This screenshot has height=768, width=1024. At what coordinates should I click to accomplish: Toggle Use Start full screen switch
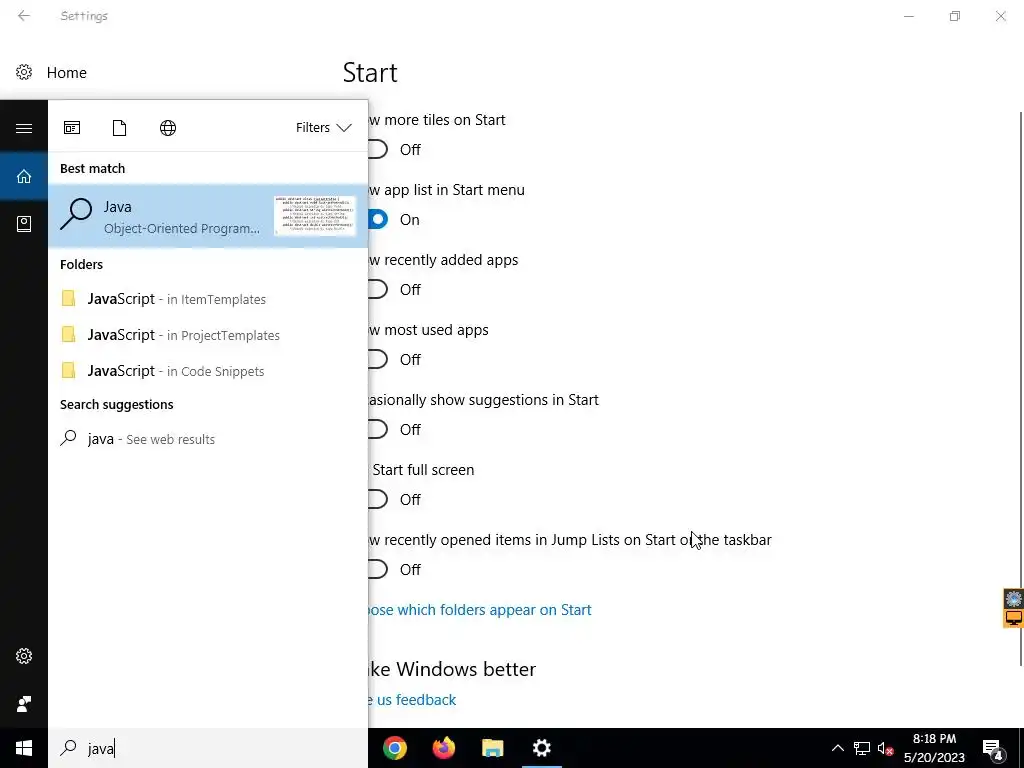[377, 499]
